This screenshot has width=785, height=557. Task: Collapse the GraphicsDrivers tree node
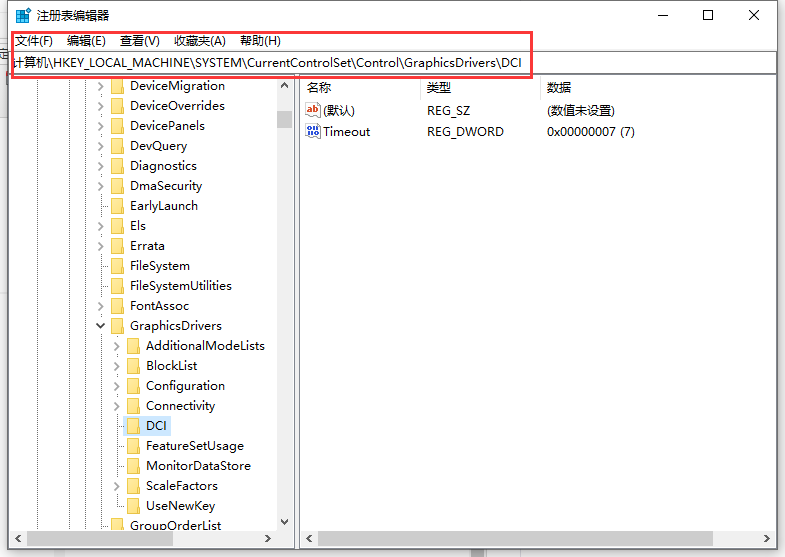pos(100,326)
